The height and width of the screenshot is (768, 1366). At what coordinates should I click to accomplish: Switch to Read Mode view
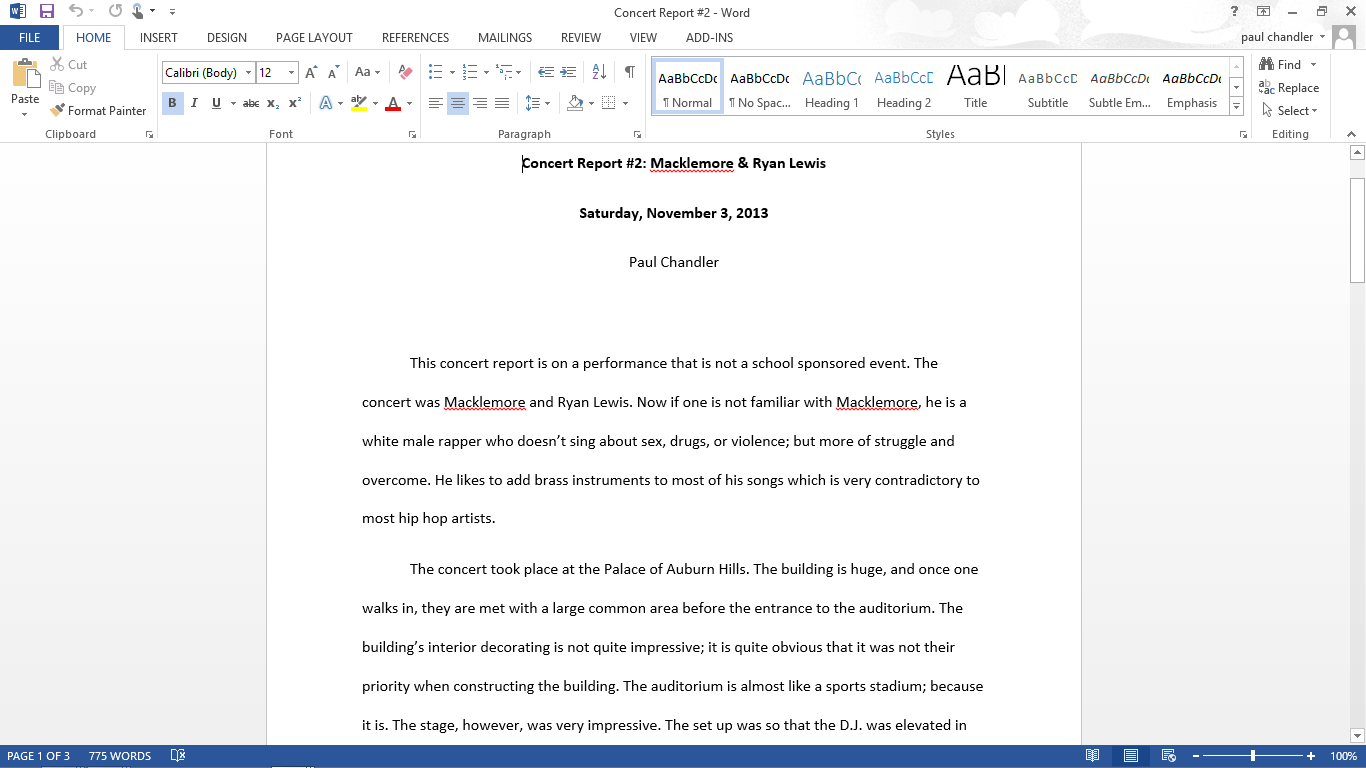coord(1093,756)
